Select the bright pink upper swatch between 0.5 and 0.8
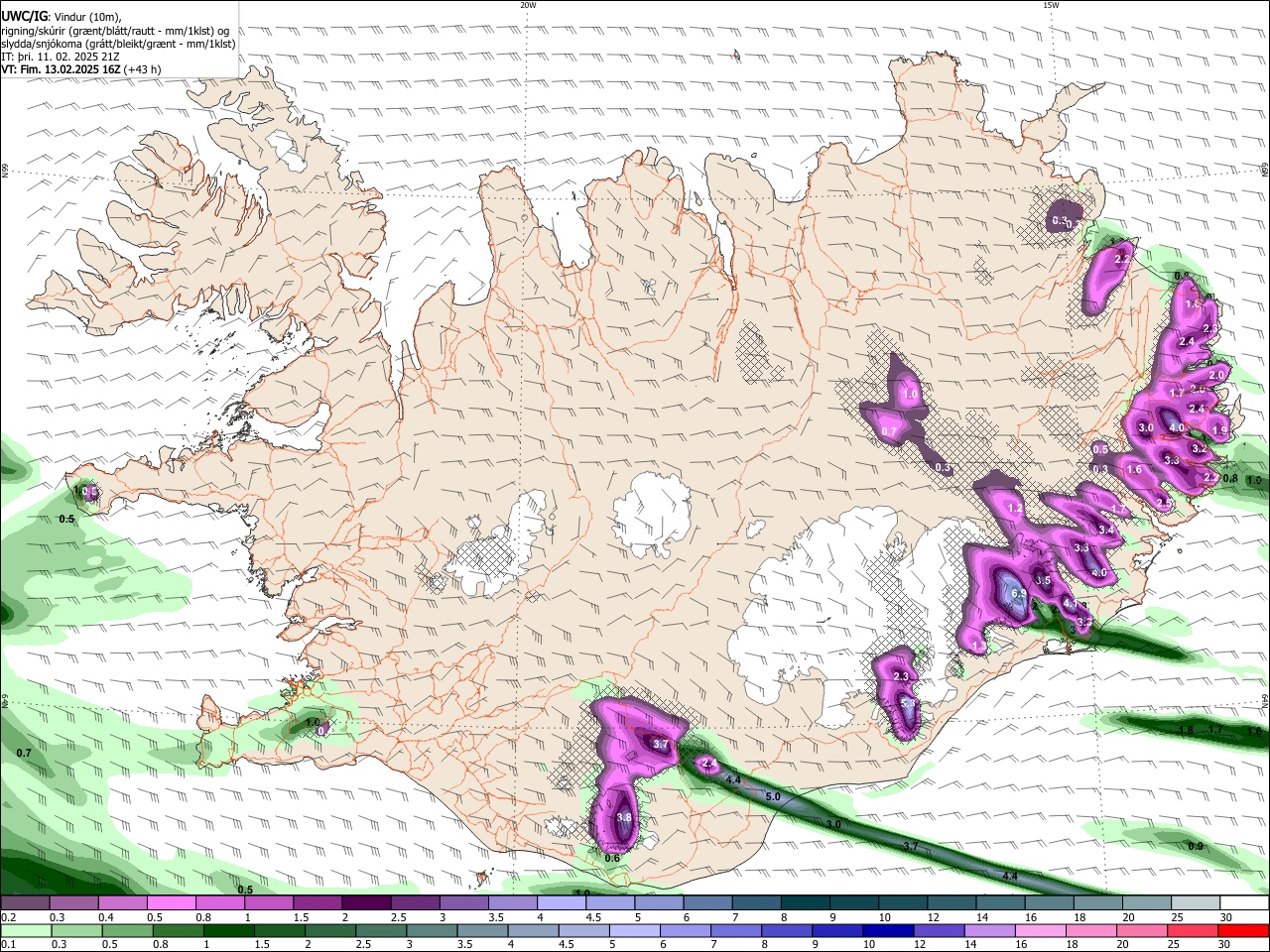This screenshot has height=952, width=1270. point(171,902)
